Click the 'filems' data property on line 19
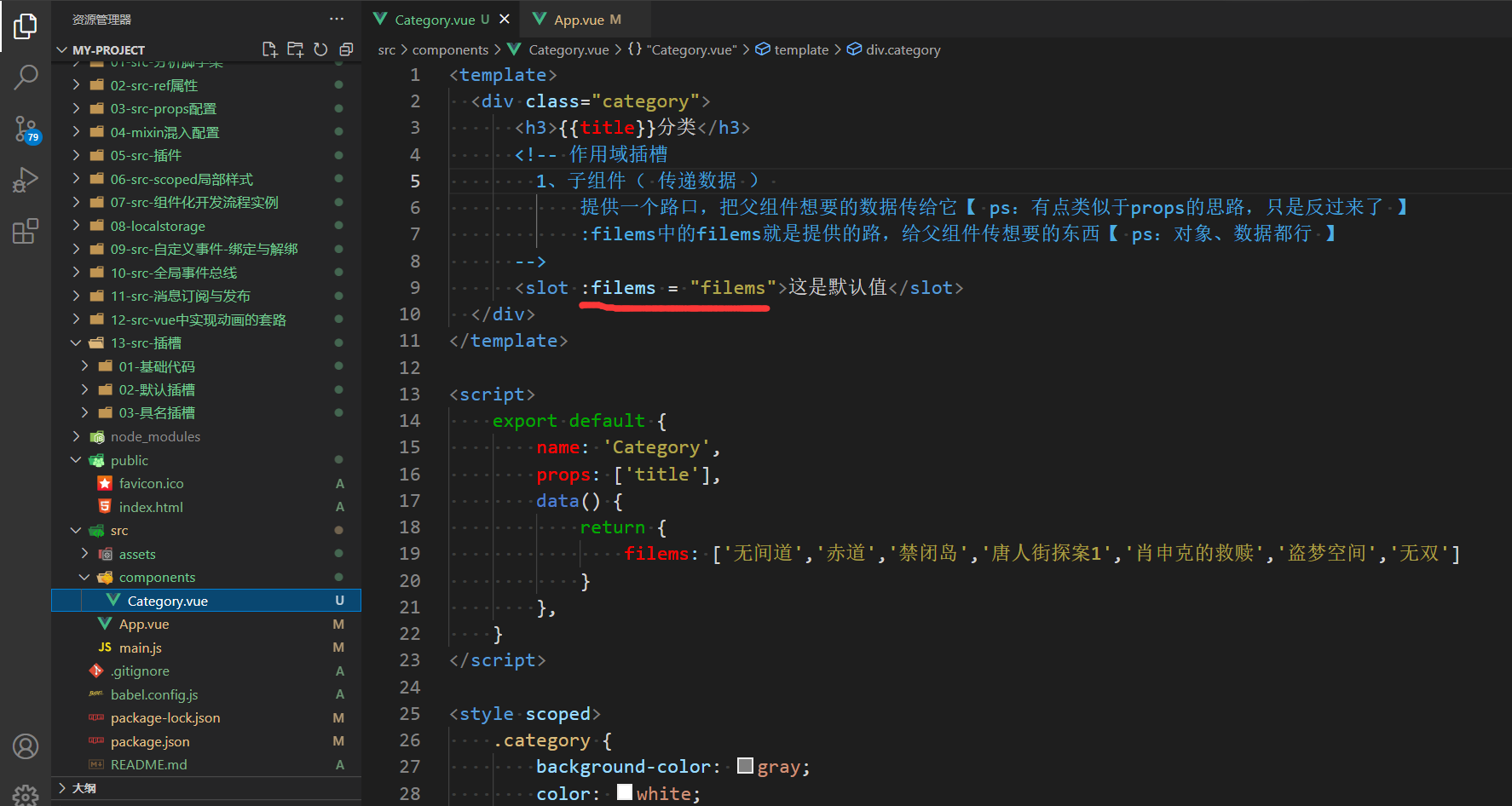Screen dimensions: 1512x806 (656, 554)
